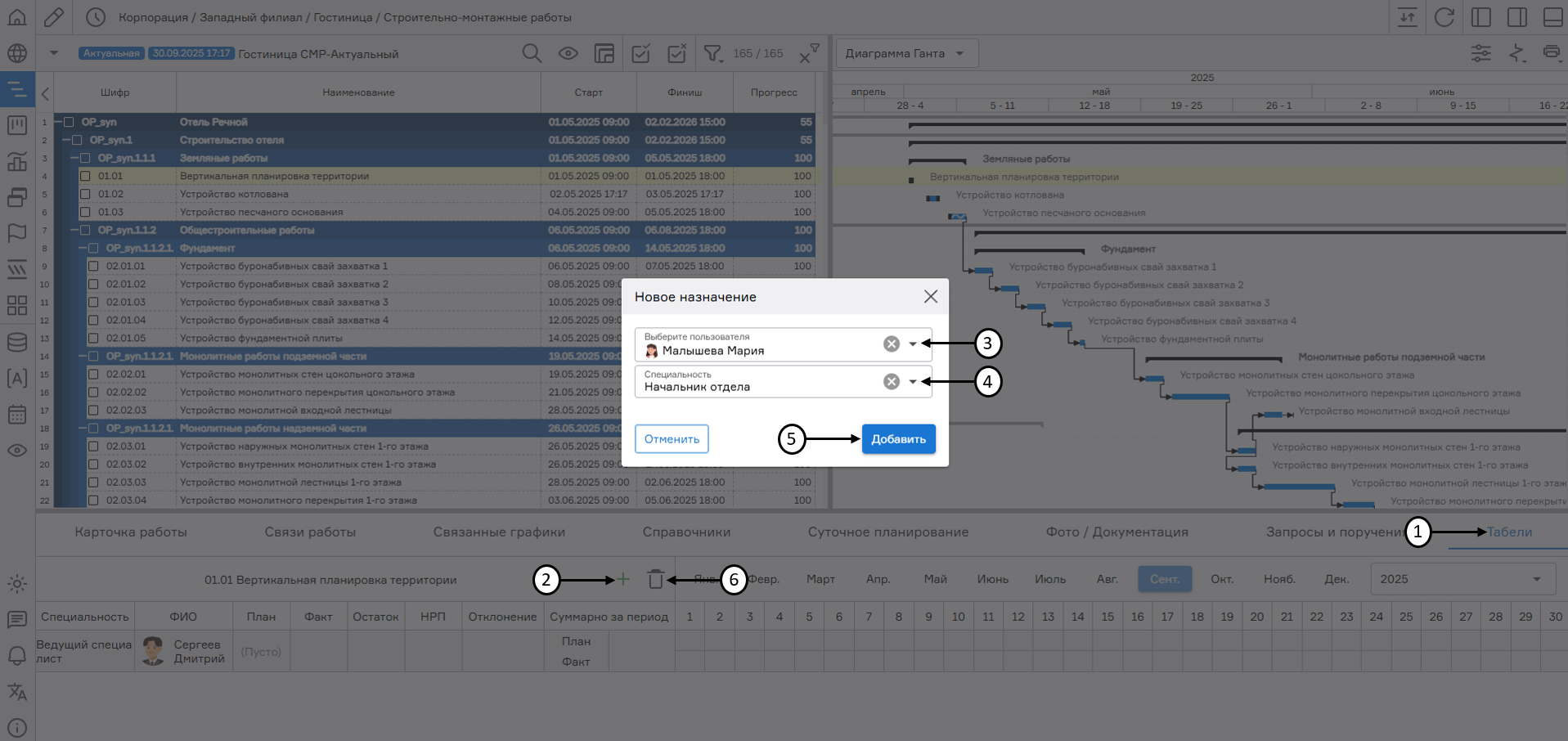Click the eye visibility icon in the toolbar
Screen dimensions: 1568x741
568,52
